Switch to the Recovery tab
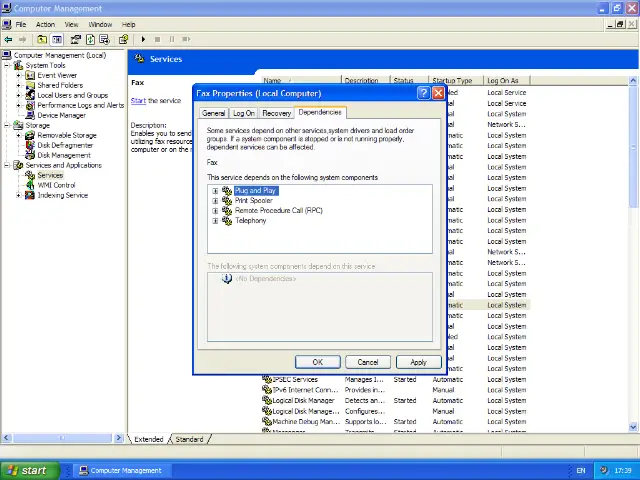 coord(276,113)
